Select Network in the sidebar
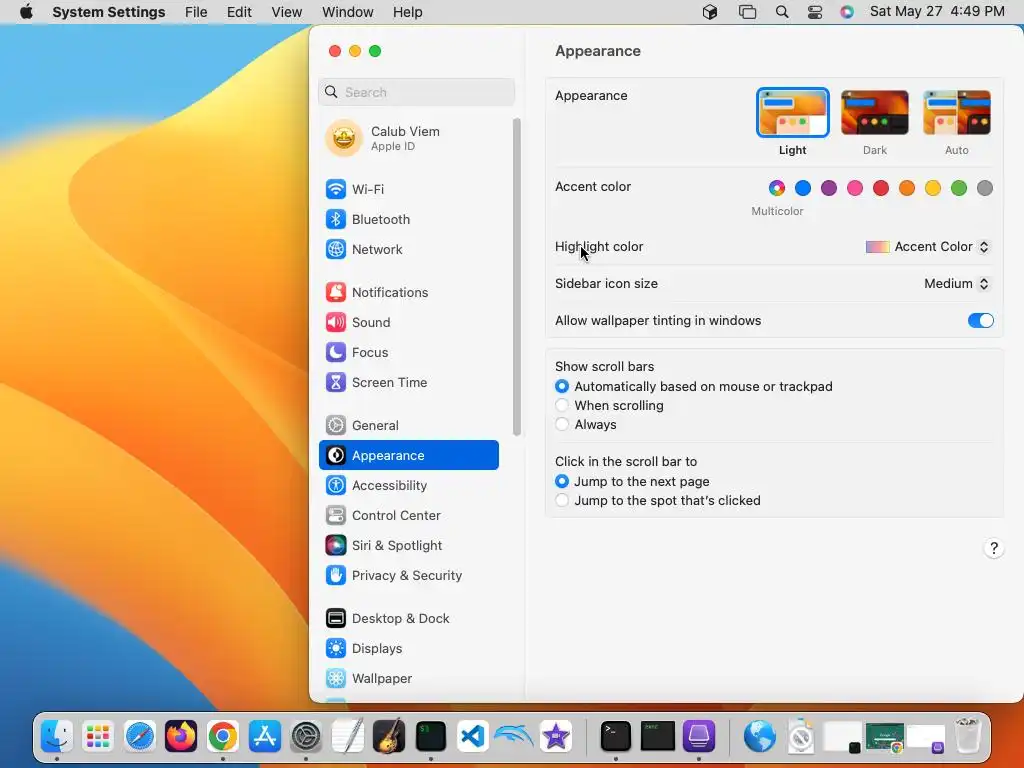The width and height of the screenshot is (1024, 768). point(409,249)
